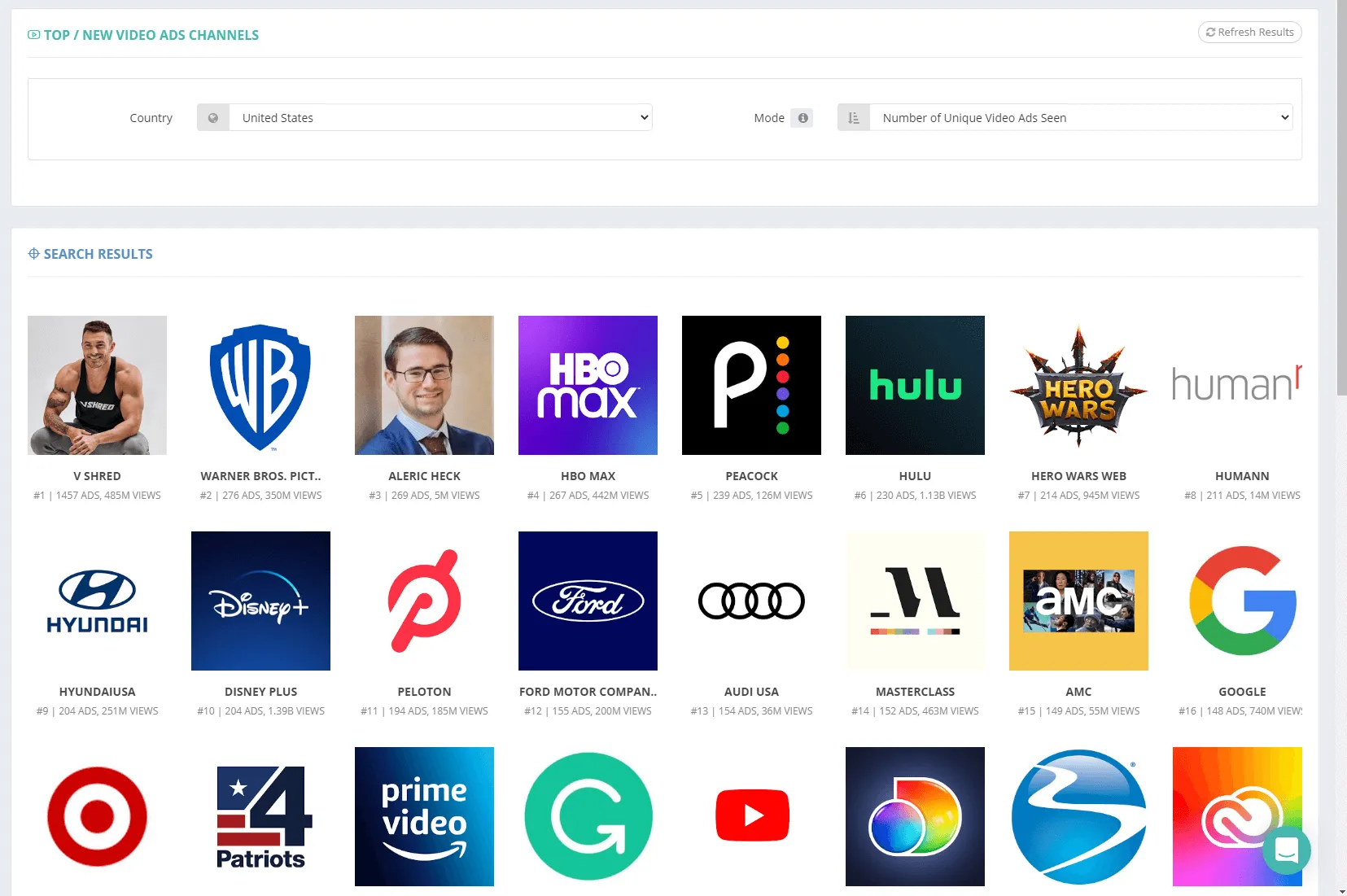
Task: Click the MASTERCLASS channel title
Action: [915, 692]
